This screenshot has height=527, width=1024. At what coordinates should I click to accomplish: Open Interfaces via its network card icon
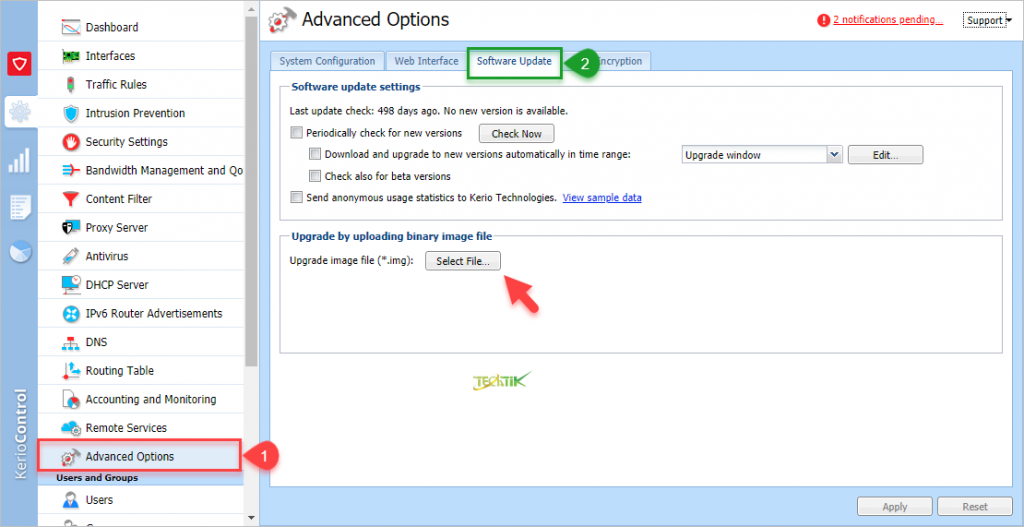tap(70, 56)
